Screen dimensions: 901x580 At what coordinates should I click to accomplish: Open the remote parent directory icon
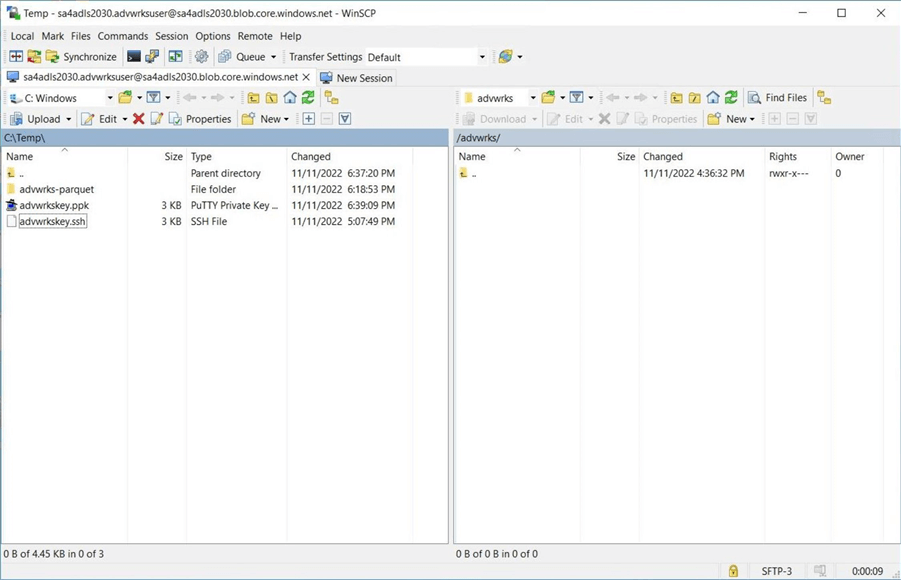[677, 98]
